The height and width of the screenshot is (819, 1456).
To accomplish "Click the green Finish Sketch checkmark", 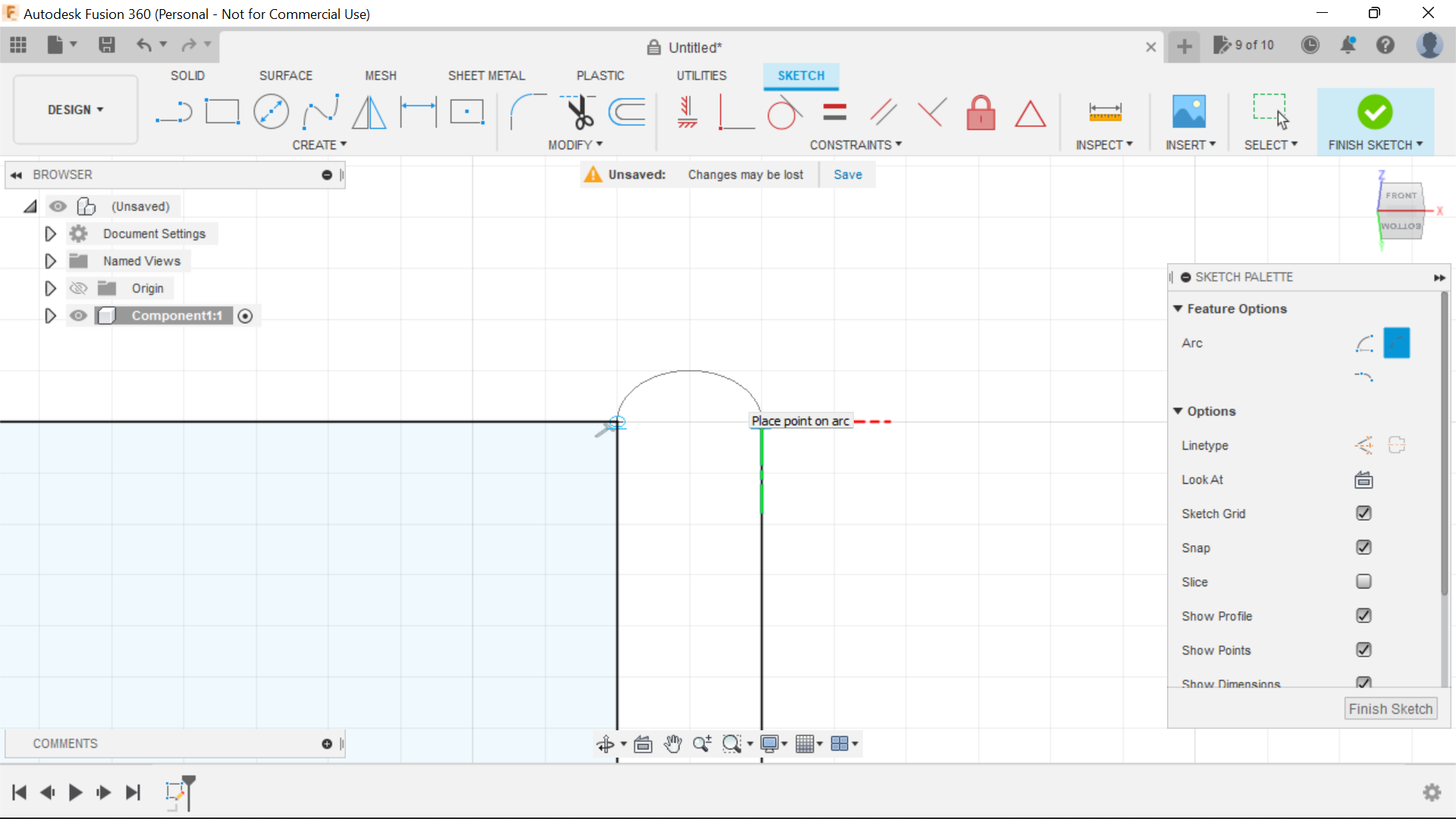I will [1375, 112].
